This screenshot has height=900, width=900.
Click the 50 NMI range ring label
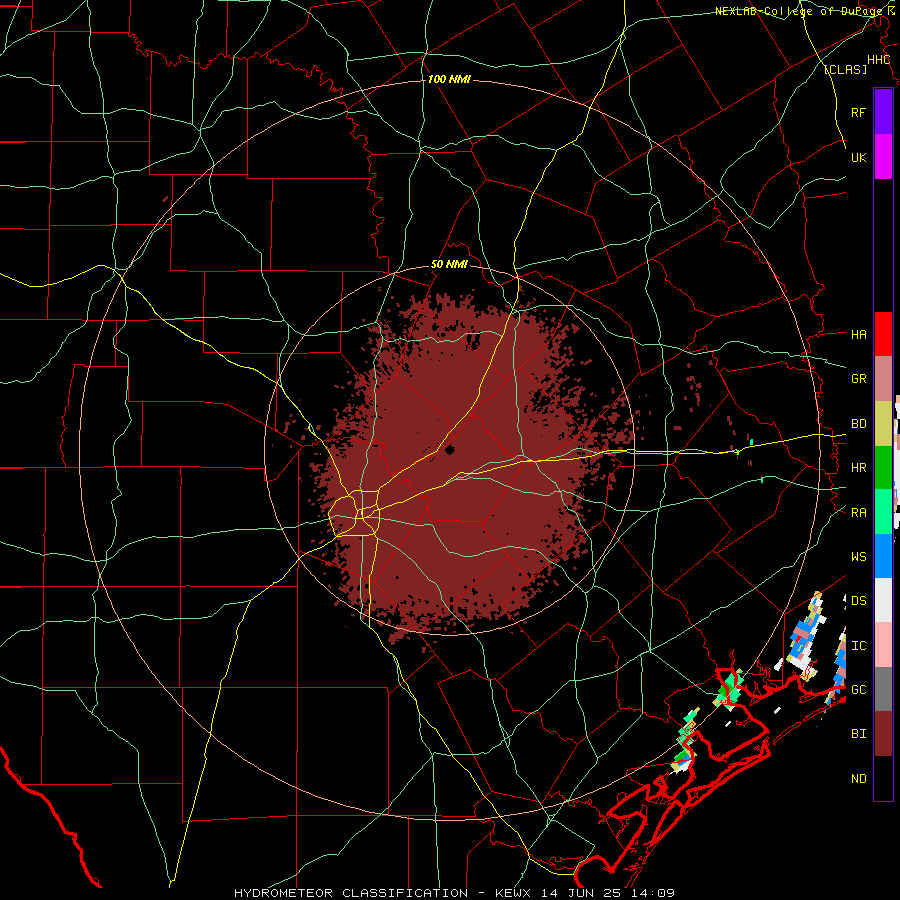449,264
